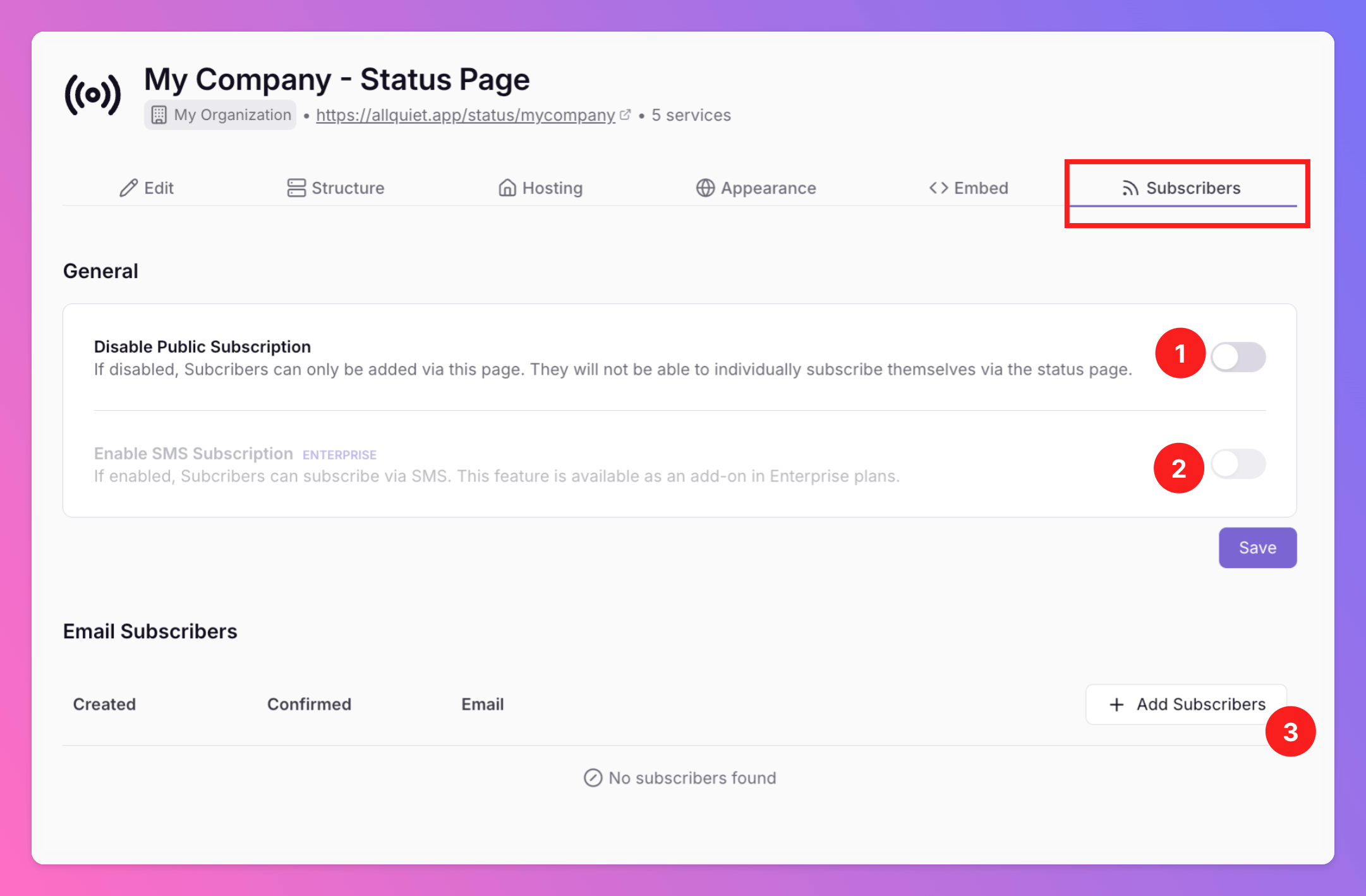Click the Email column header
This screenshot has width=1366, height=896.
point(482,704)
